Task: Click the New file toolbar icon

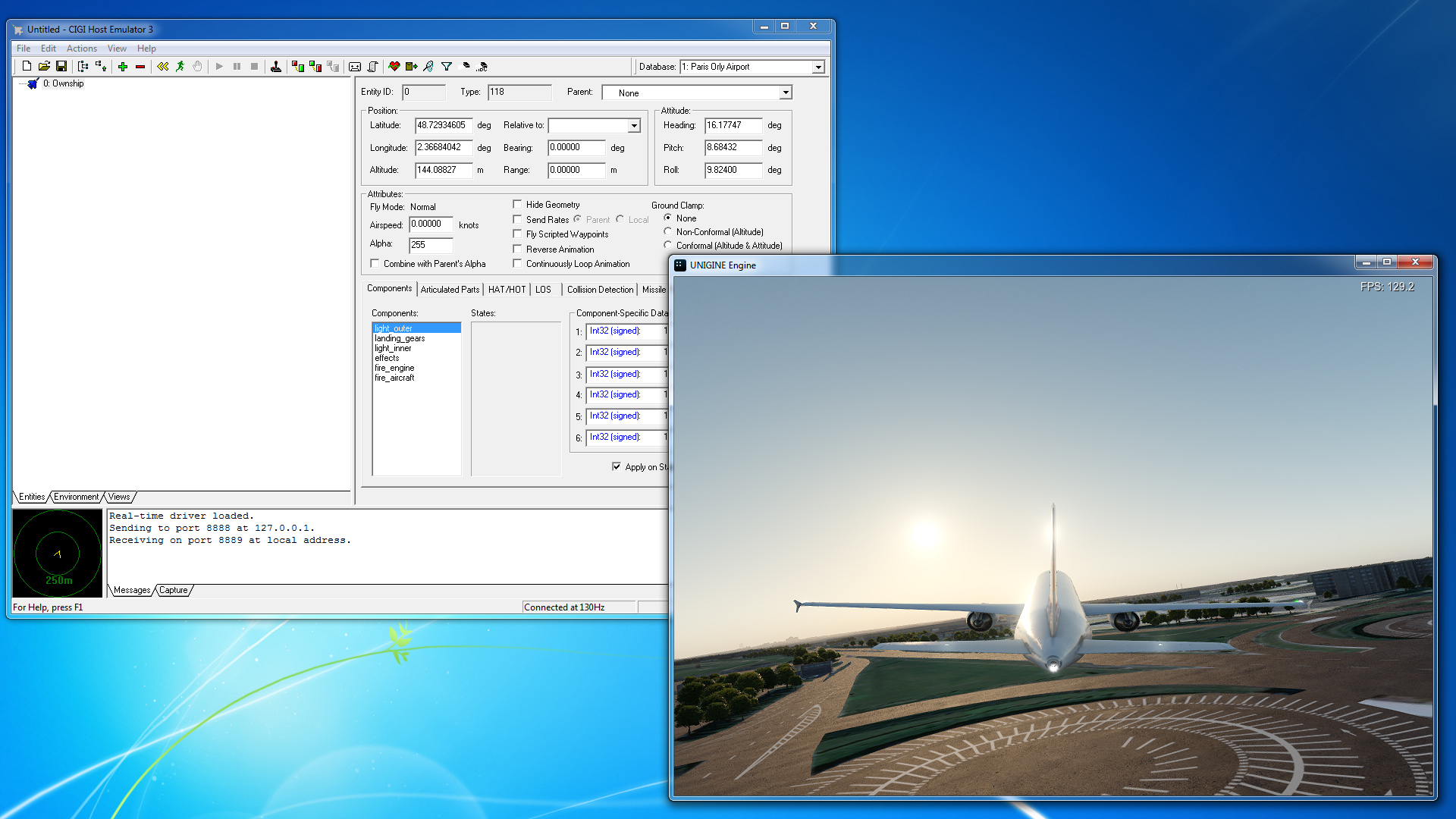Action: pyautogui.click(x=27, y=67)
